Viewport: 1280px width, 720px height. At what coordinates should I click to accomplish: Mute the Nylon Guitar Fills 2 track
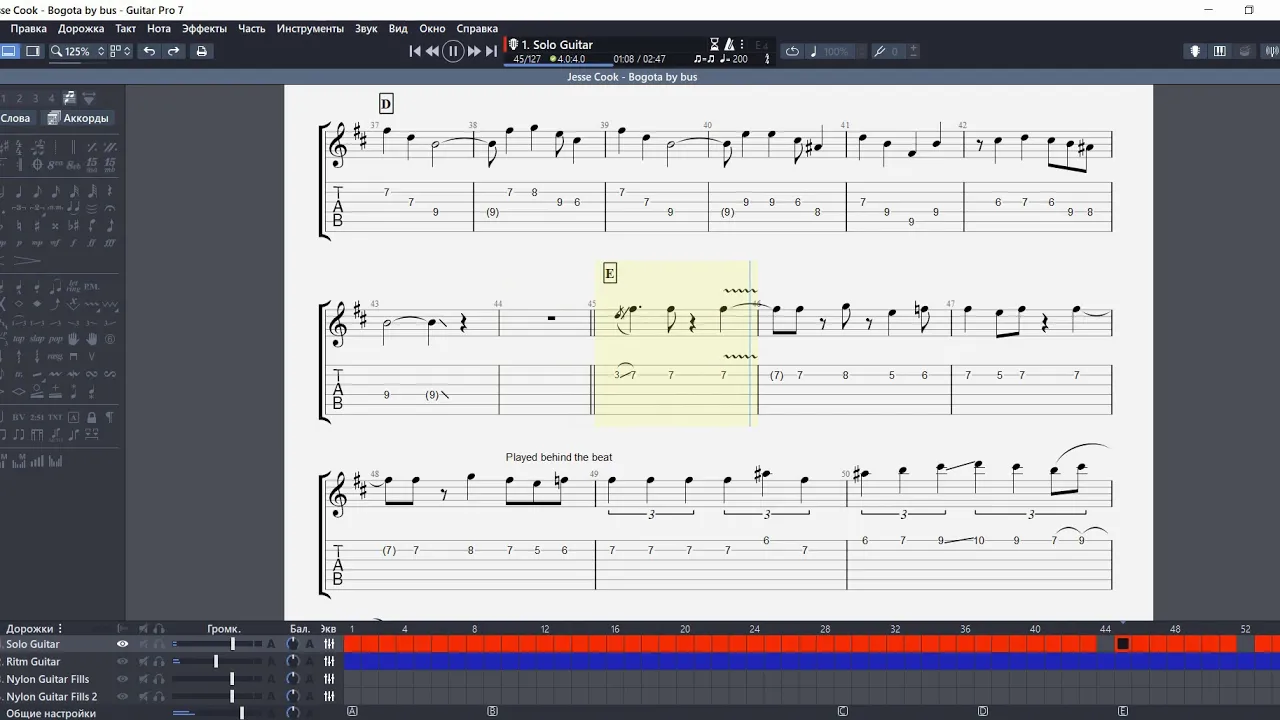tap(145, 696)
